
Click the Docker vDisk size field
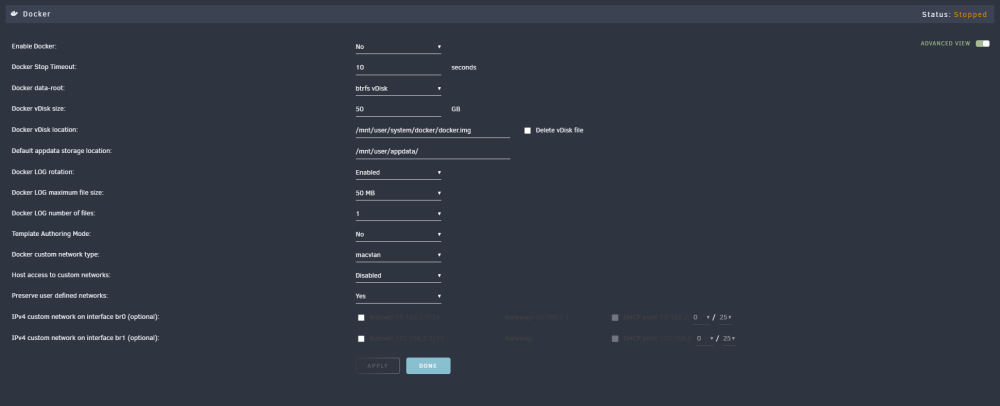click(399, 109)
